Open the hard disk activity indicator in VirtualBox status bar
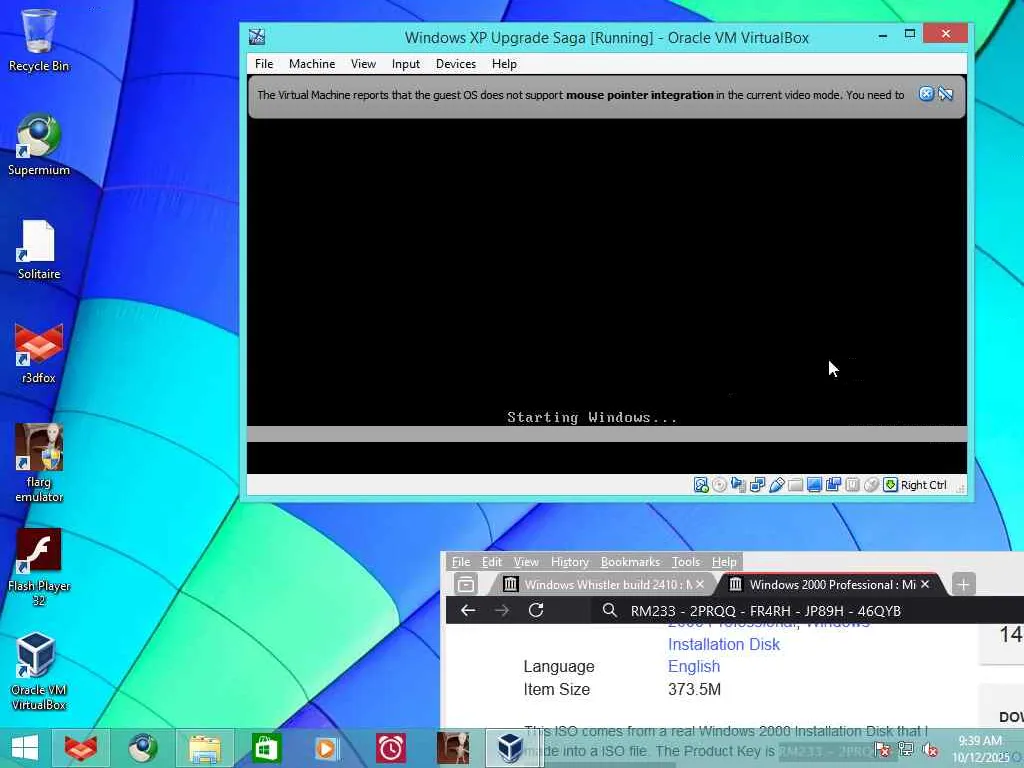 click(701, 485)
